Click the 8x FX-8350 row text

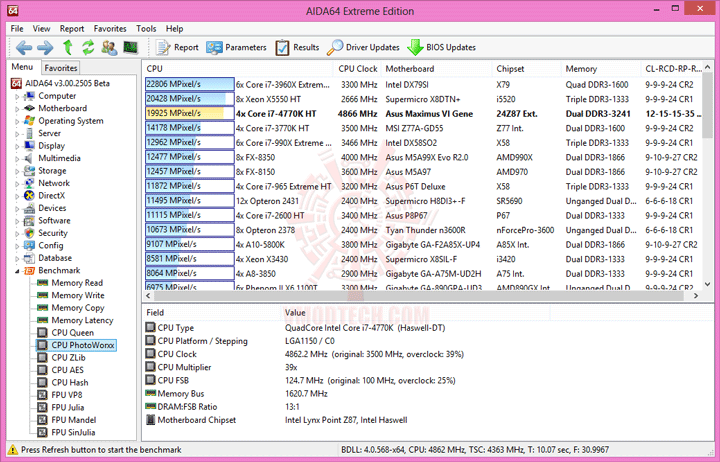[255, 158]
